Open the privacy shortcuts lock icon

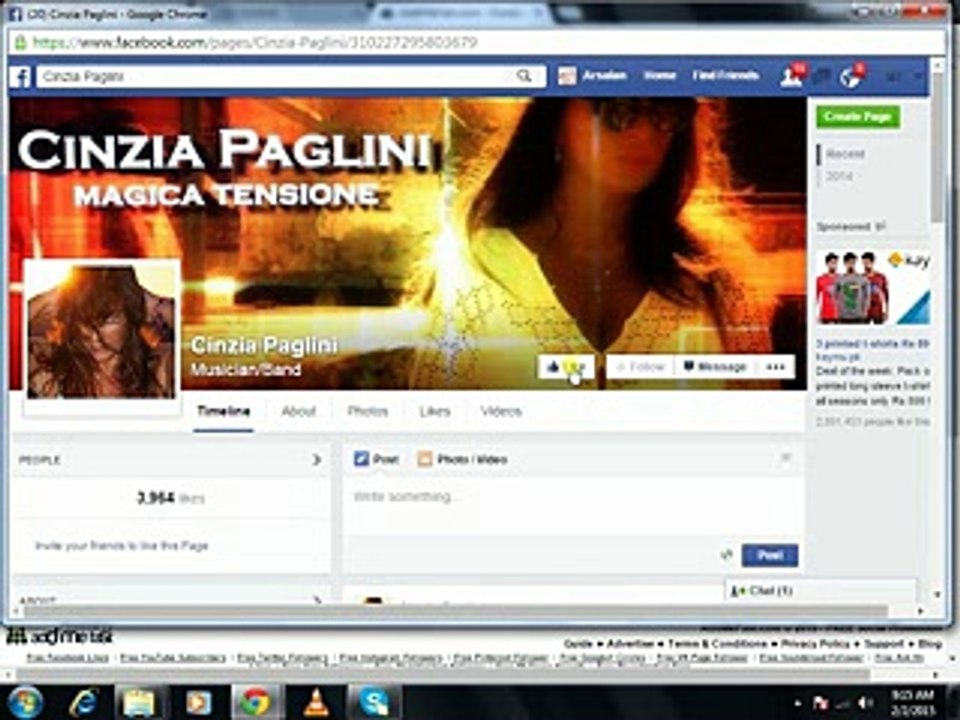pos(894,77)
